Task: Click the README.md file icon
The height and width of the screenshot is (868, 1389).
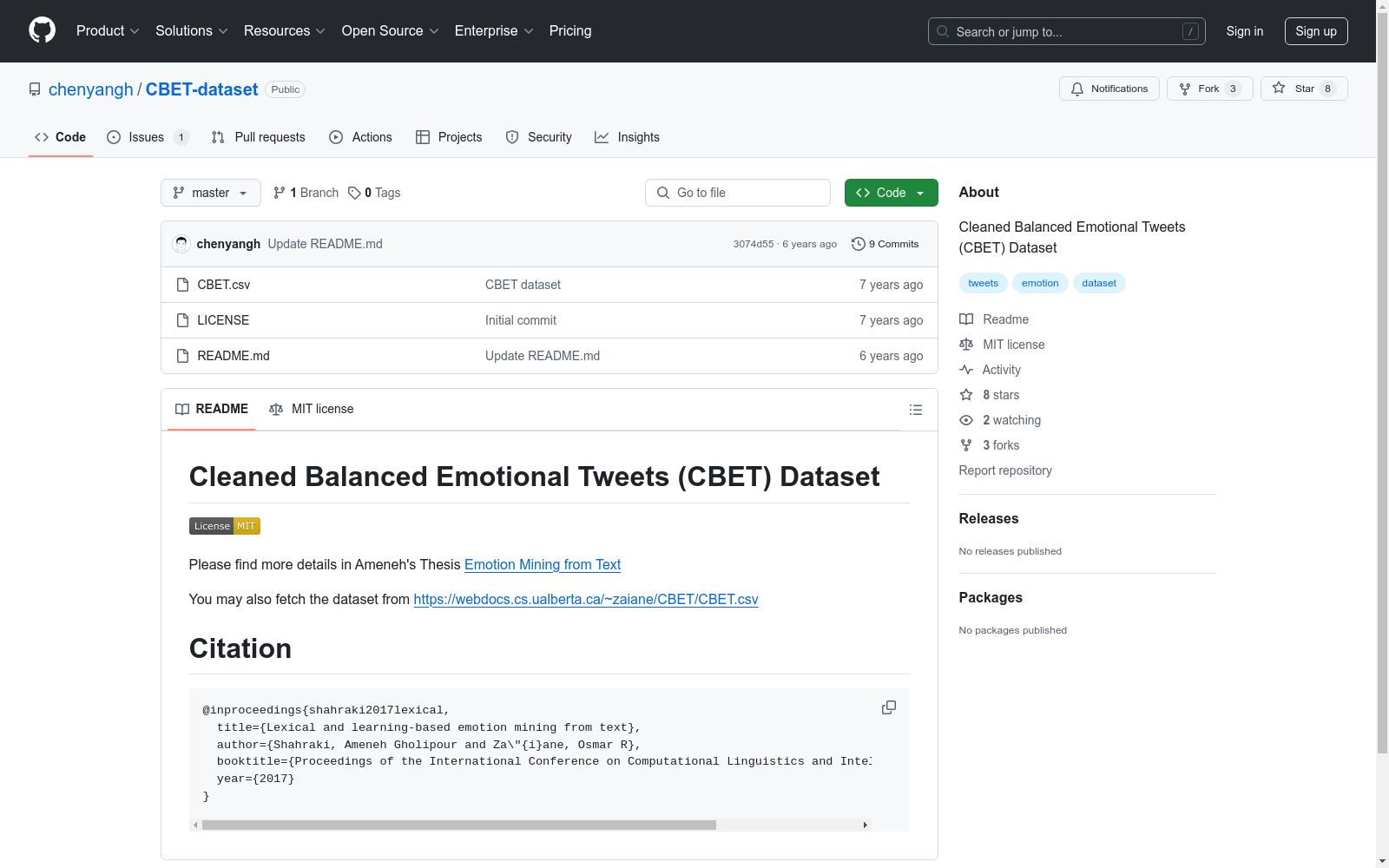Action: (x=182, y=356)
